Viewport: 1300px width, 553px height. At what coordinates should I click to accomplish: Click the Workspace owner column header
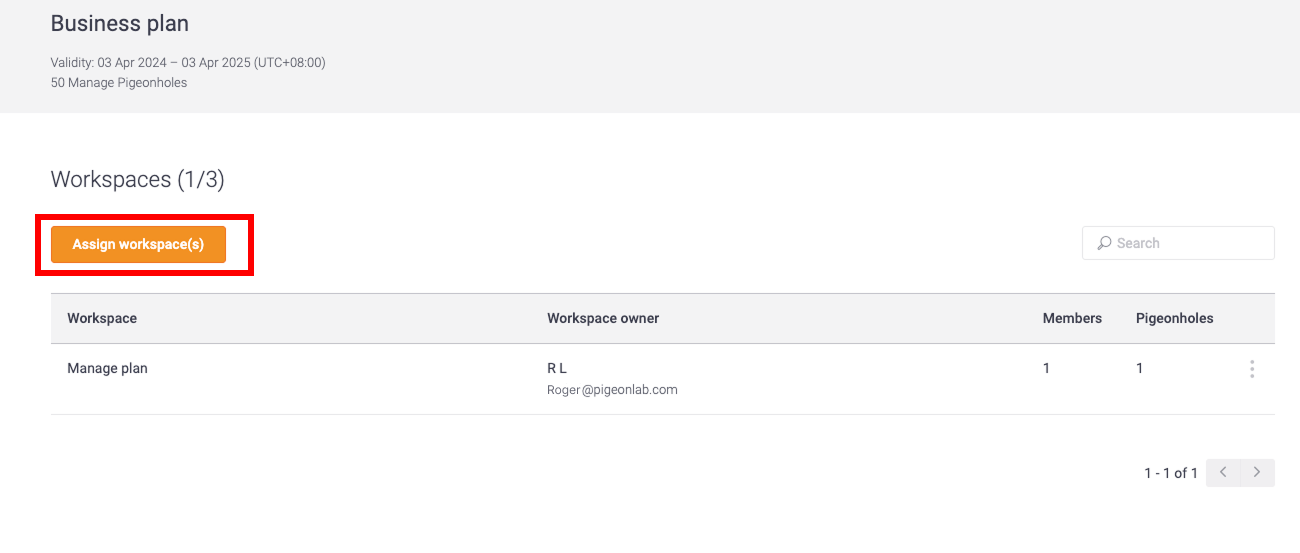[603, 318]
